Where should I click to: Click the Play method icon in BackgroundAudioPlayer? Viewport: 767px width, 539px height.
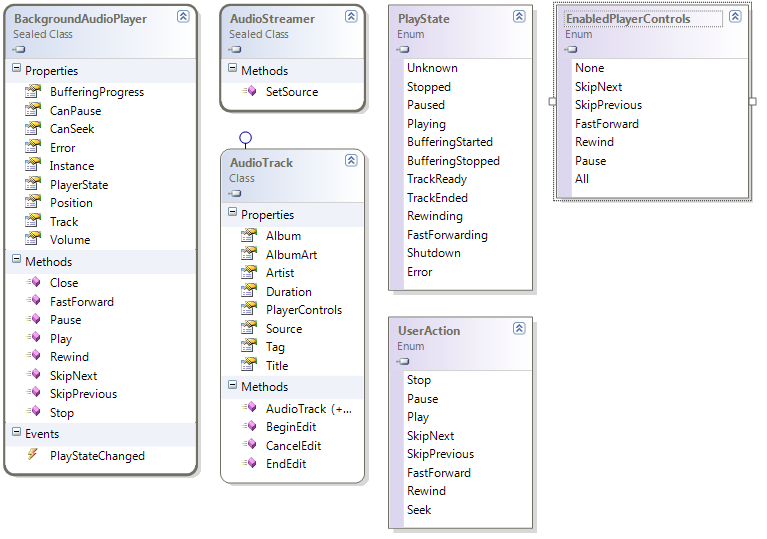[34, 337]
